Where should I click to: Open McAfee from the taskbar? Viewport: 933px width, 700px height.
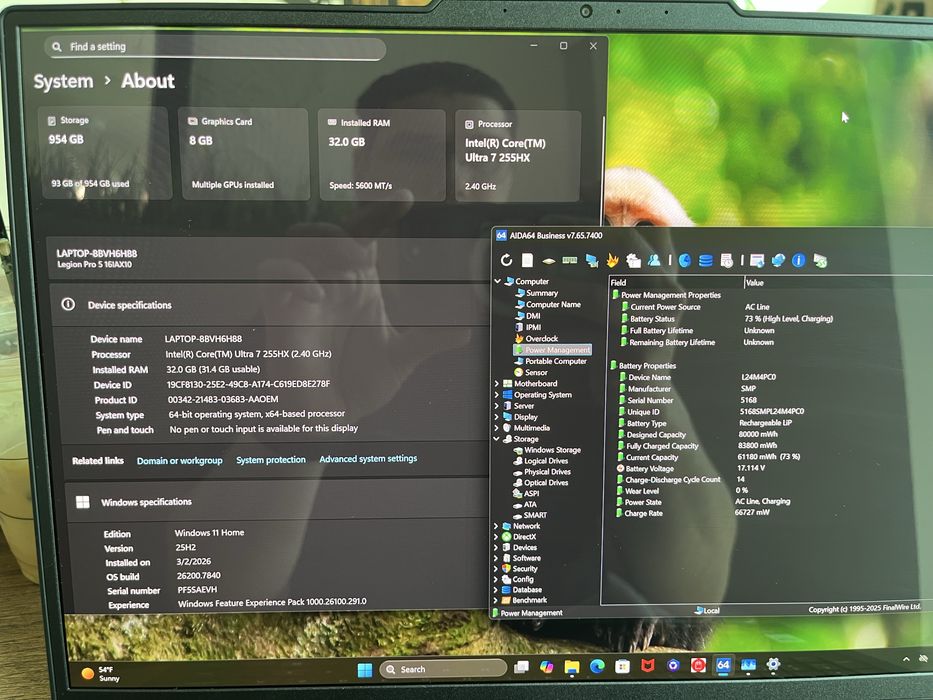point(648,666)
